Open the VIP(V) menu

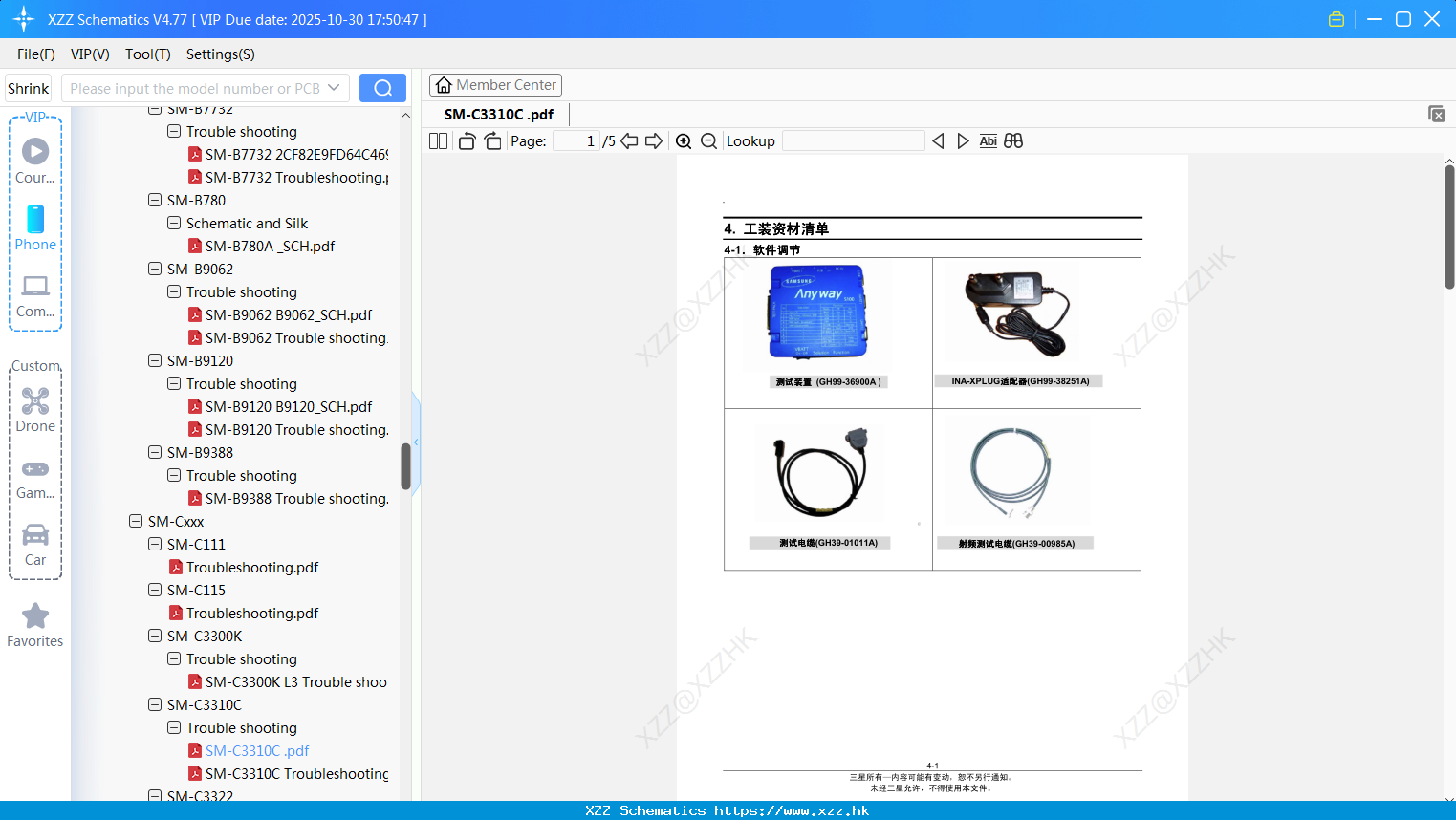click(90, 54)
